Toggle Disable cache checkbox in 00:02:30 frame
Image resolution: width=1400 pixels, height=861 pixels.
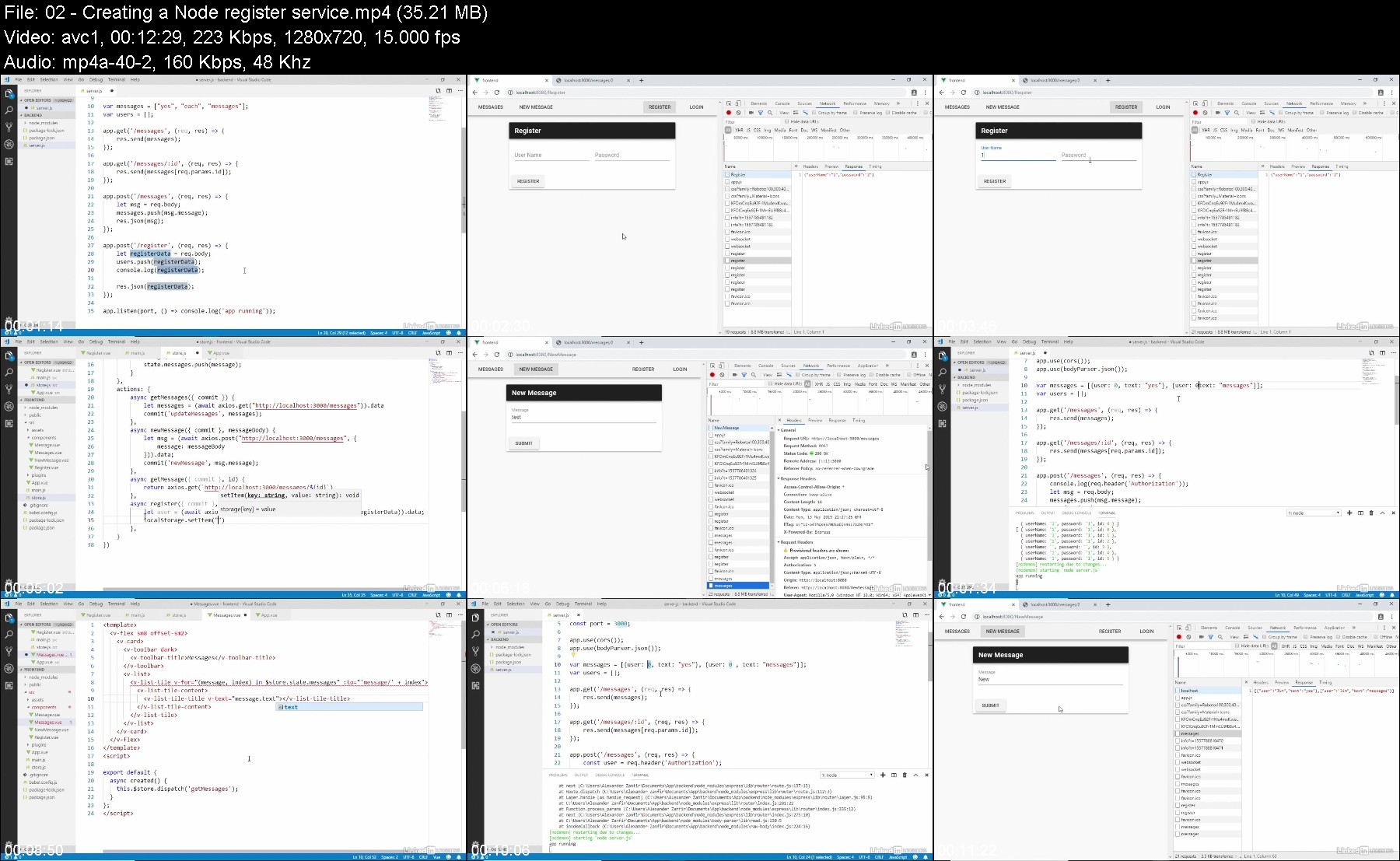click(x=887, y=113)
